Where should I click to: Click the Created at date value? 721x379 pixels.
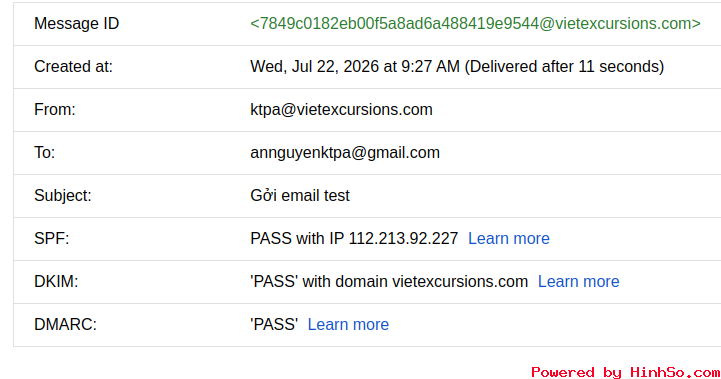(457, 67)
